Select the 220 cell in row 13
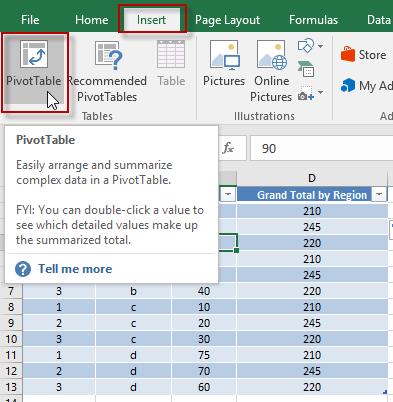 312,387
